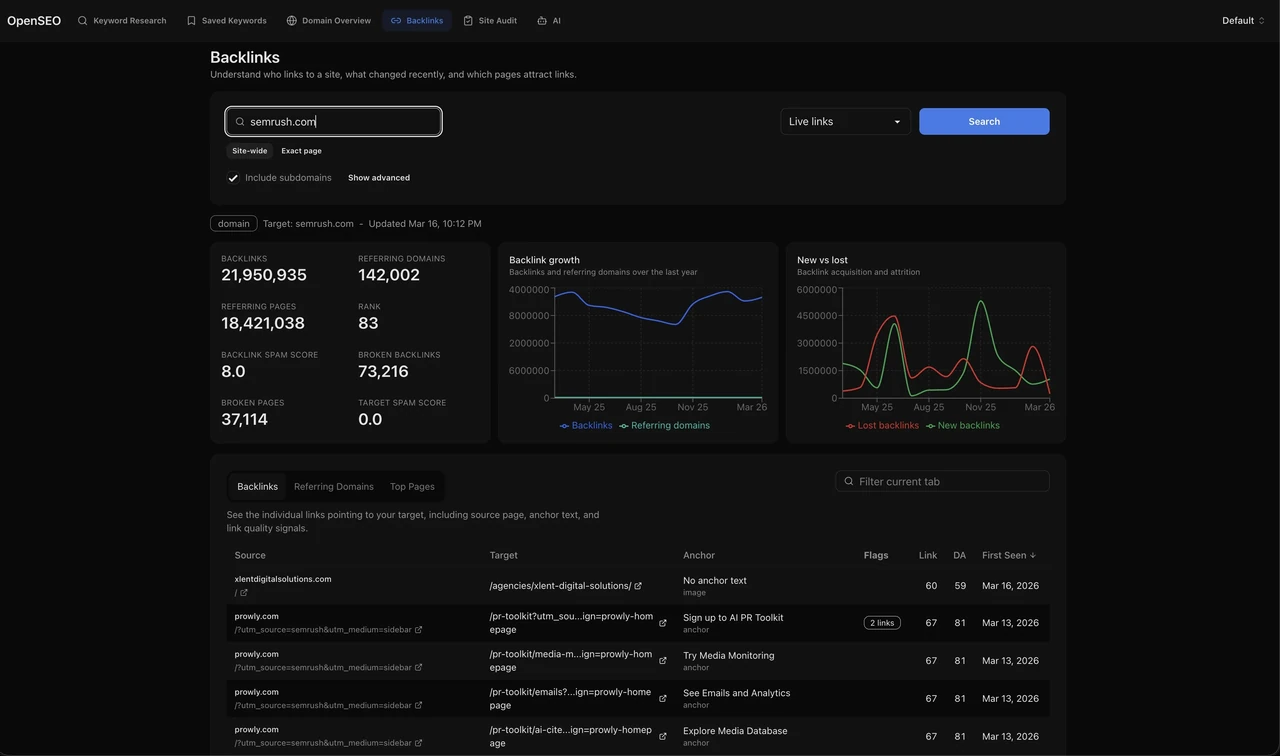This screenshot has width=1280, height=756.
Task: Open external link for Sign up to AI PR Toolkit target
Action: point(662,623)
